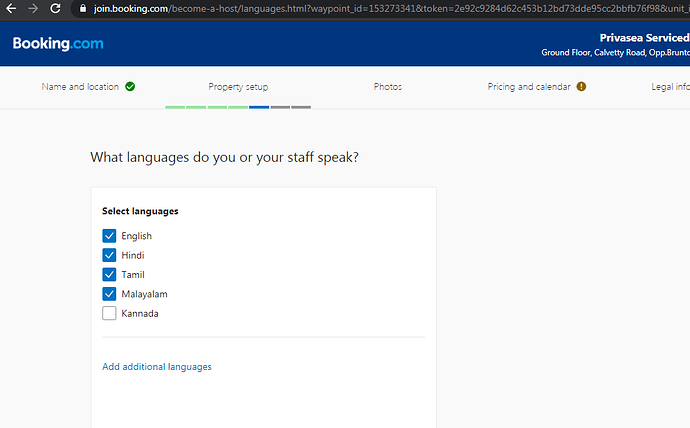The width and height of the screenshot is (690, 428).
Task: Go to Pricing and calendar step
Action: tap(529, 87)
